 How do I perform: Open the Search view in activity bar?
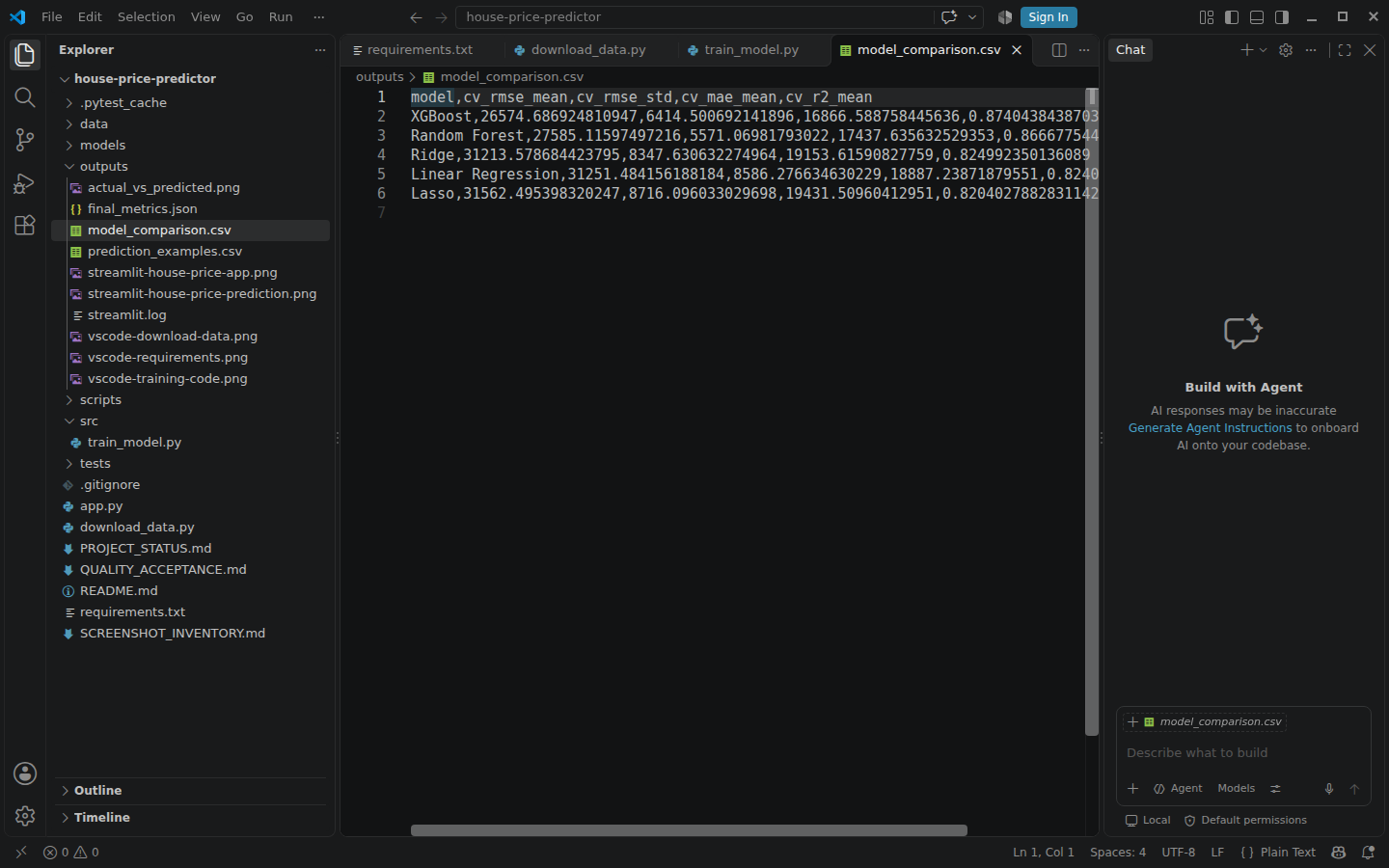coord(25,97)
